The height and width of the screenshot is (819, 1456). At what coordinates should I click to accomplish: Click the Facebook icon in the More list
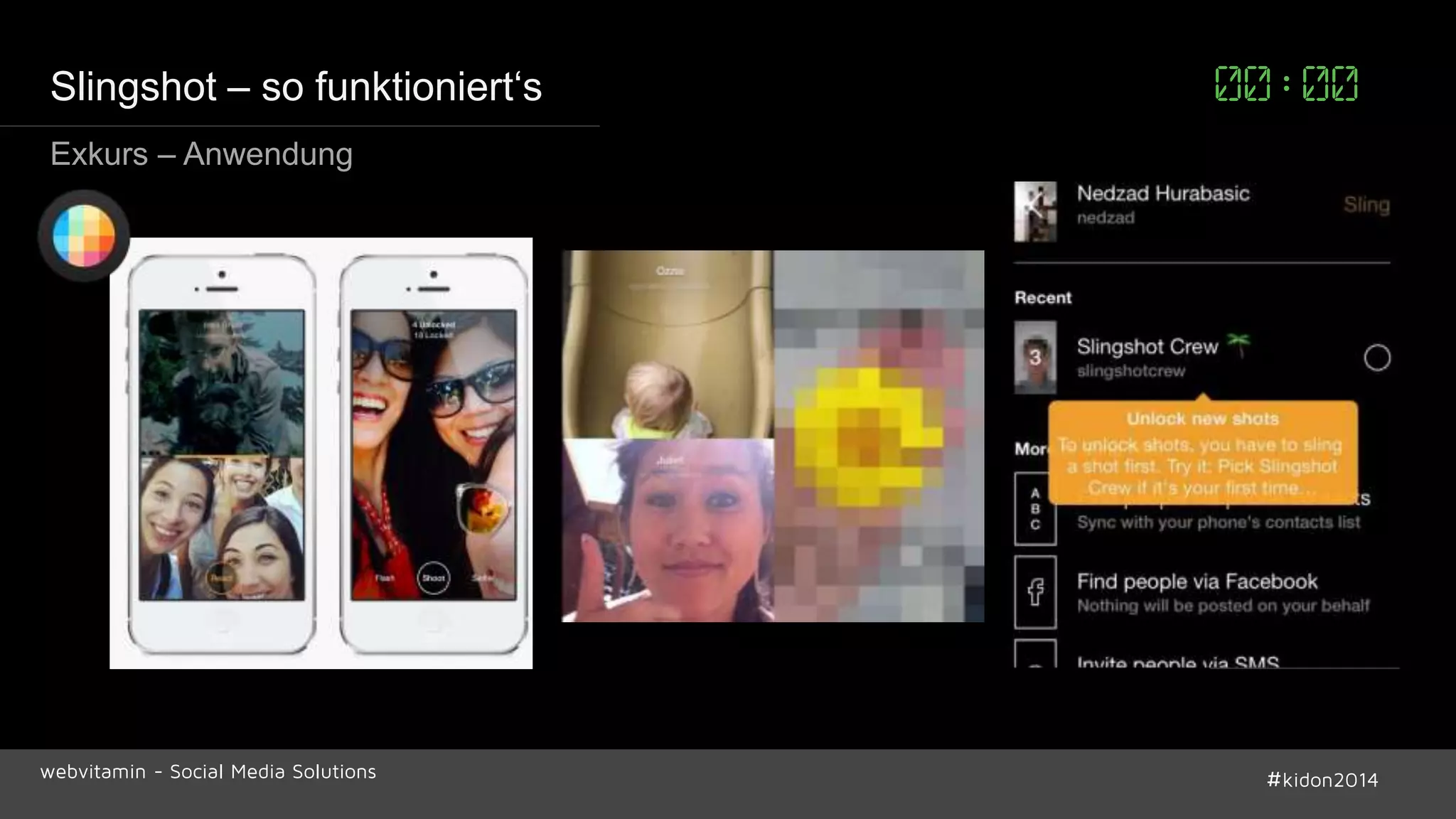(x=1035, y=592)
